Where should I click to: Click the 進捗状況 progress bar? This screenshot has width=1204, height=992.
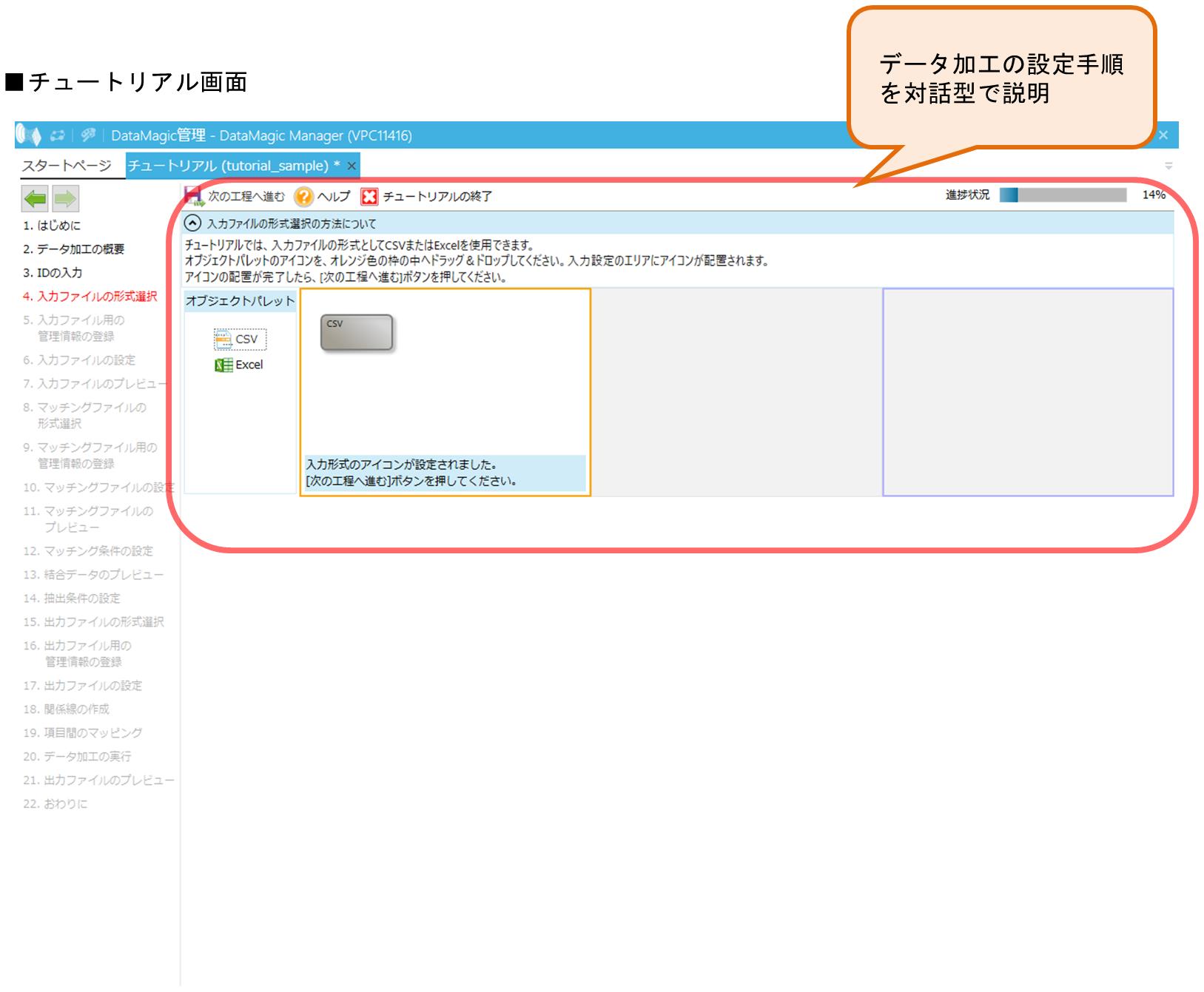[1063, 195]
